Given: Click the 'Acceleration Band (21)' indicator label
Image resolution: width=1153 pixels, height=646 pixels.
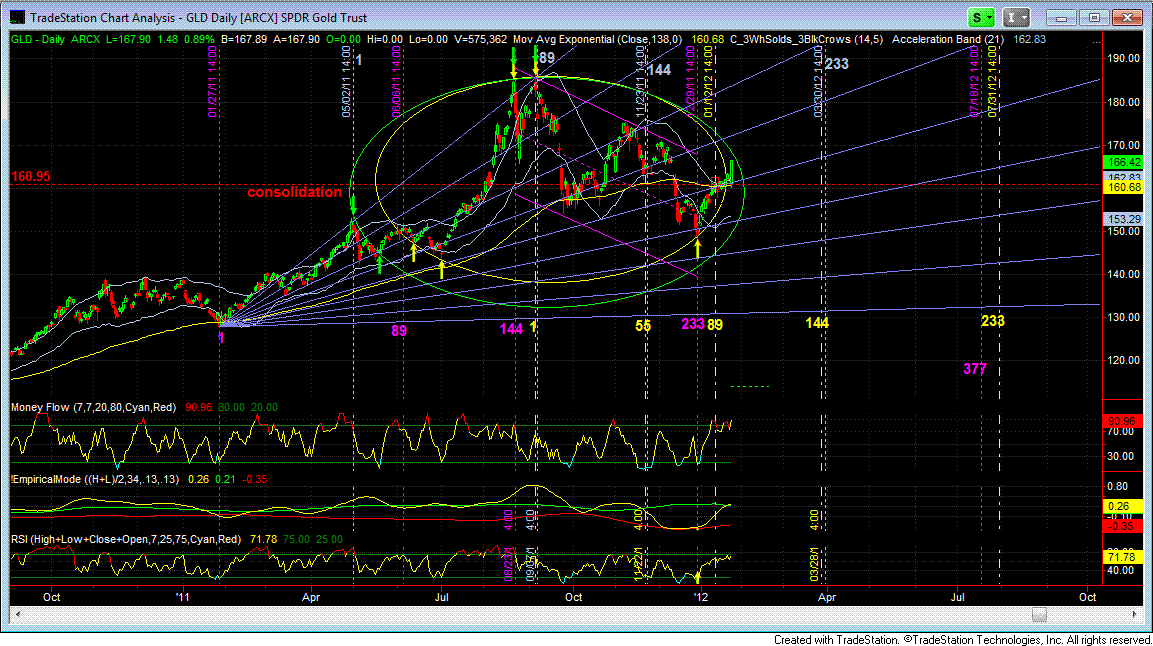Looking at the screenshot, I should tap(948, 39).
